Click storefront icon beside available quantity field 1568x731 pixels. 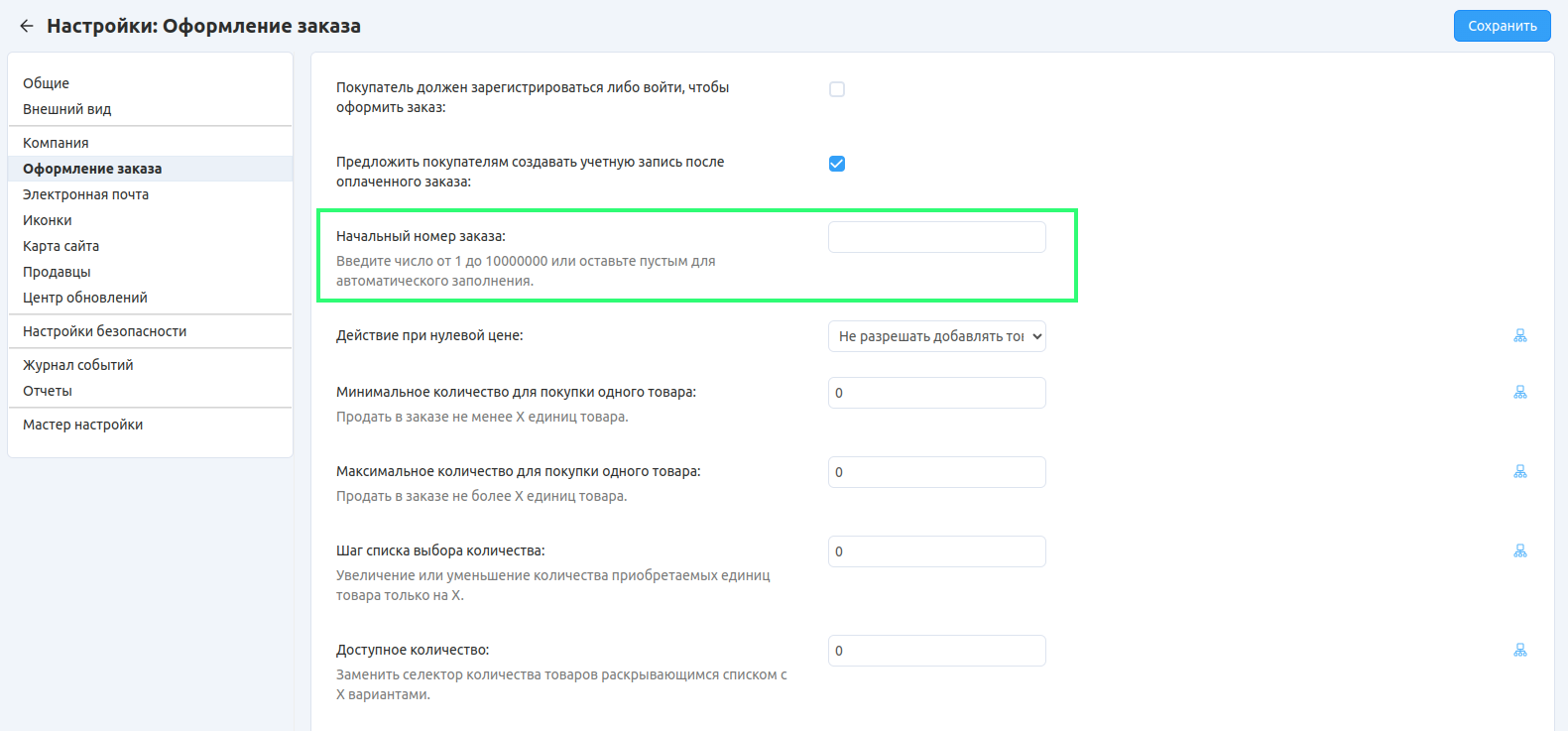(1519, 651)
